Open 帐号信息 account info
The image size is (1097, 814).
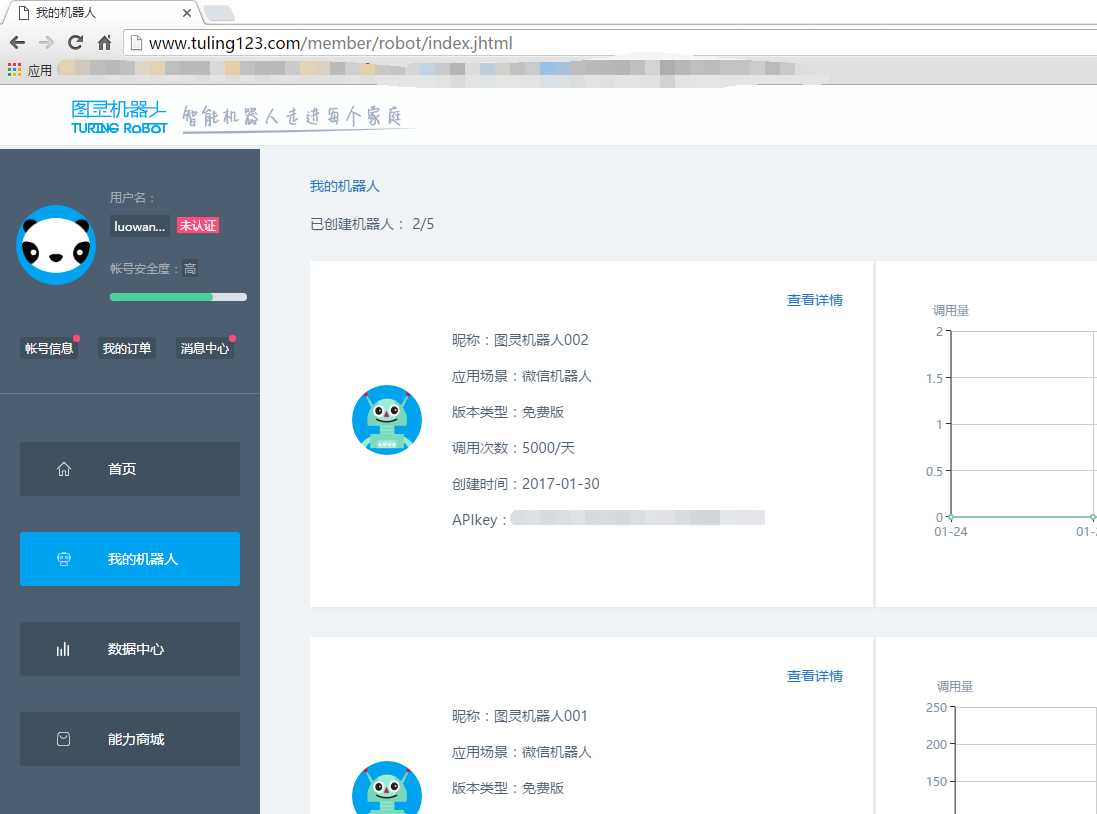coord(49,348)
